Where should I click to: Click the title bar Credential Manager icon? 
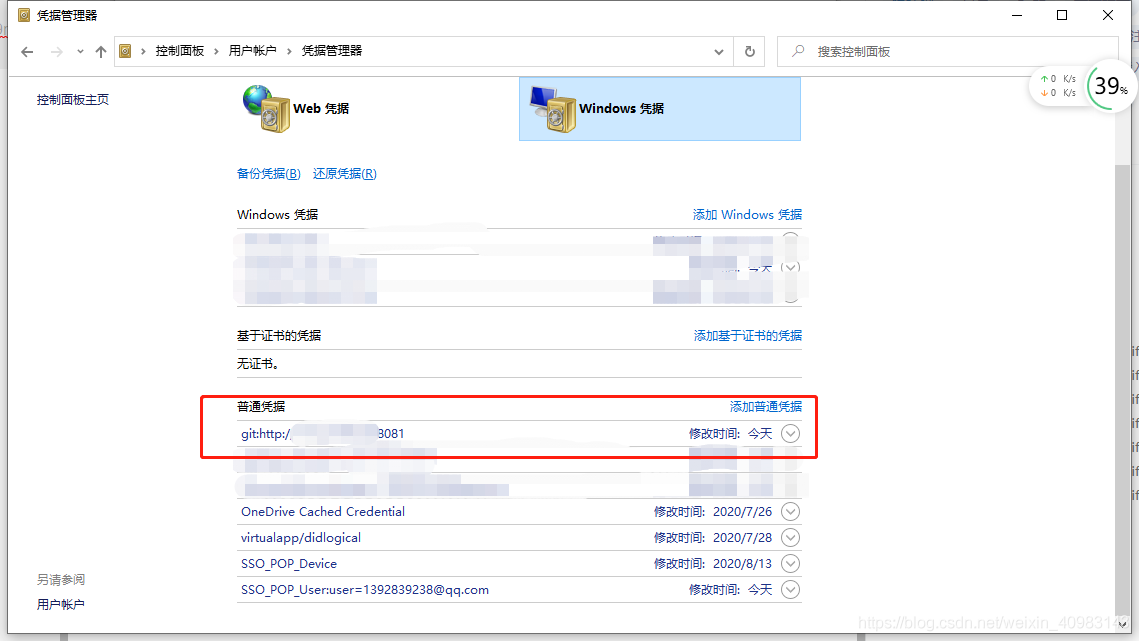tap(24, 15)
